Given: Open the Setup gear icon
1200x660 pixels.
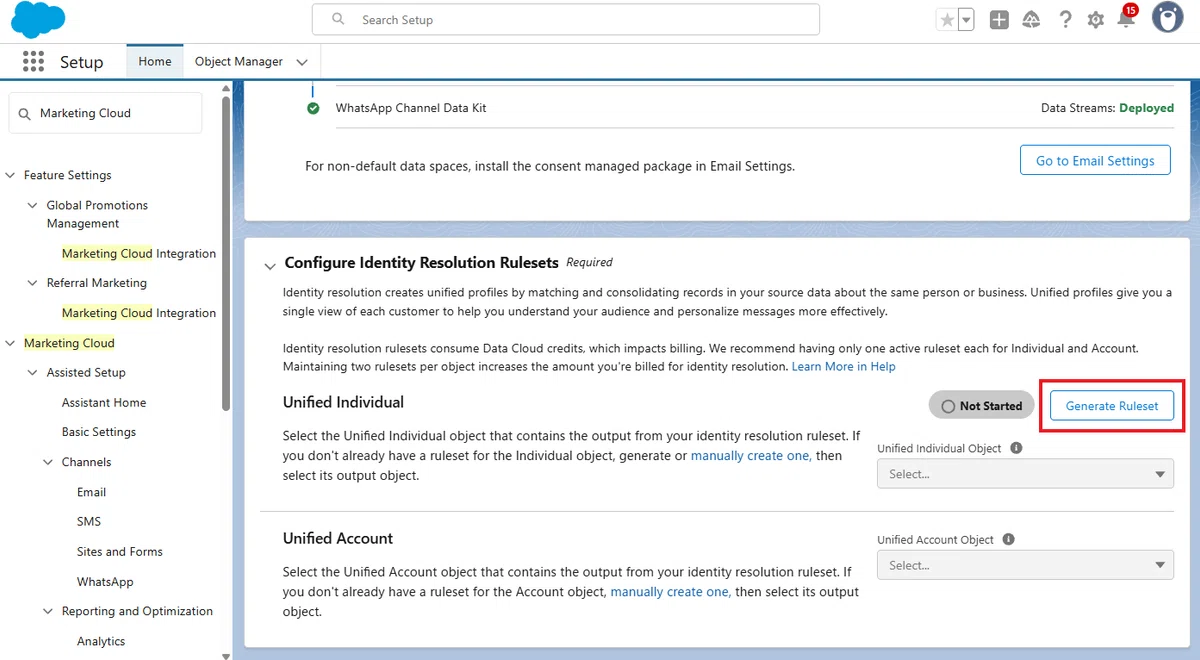Looking at the screenshot, I should 1096,20.
